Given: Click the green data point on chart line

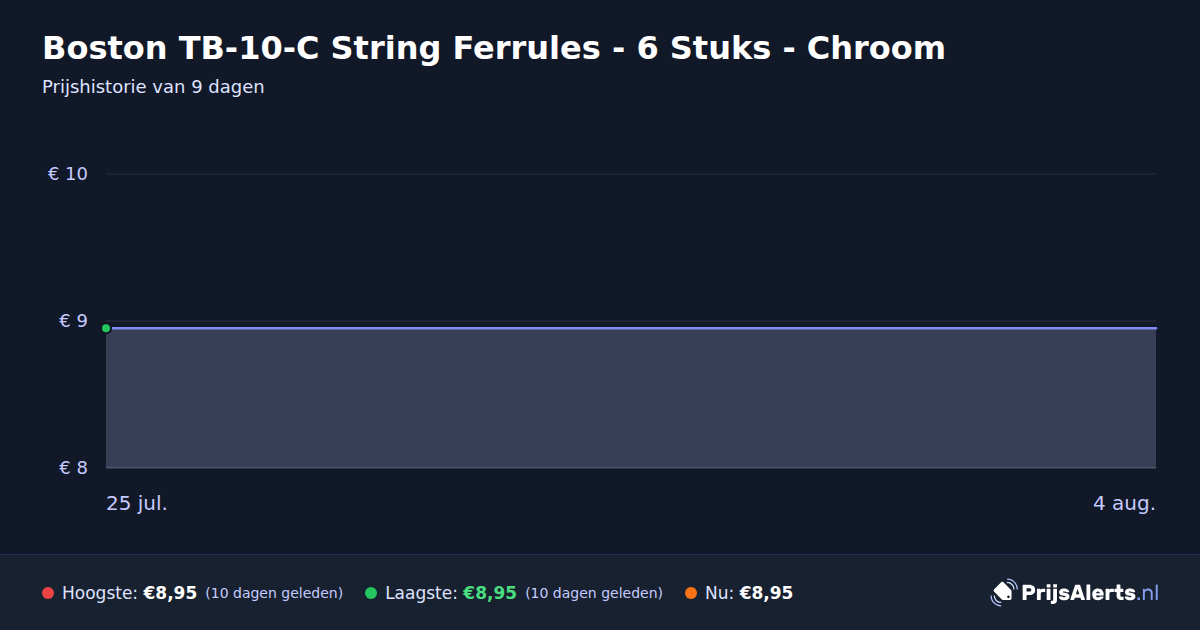Looking at the screenshot, I should point(106,328).
